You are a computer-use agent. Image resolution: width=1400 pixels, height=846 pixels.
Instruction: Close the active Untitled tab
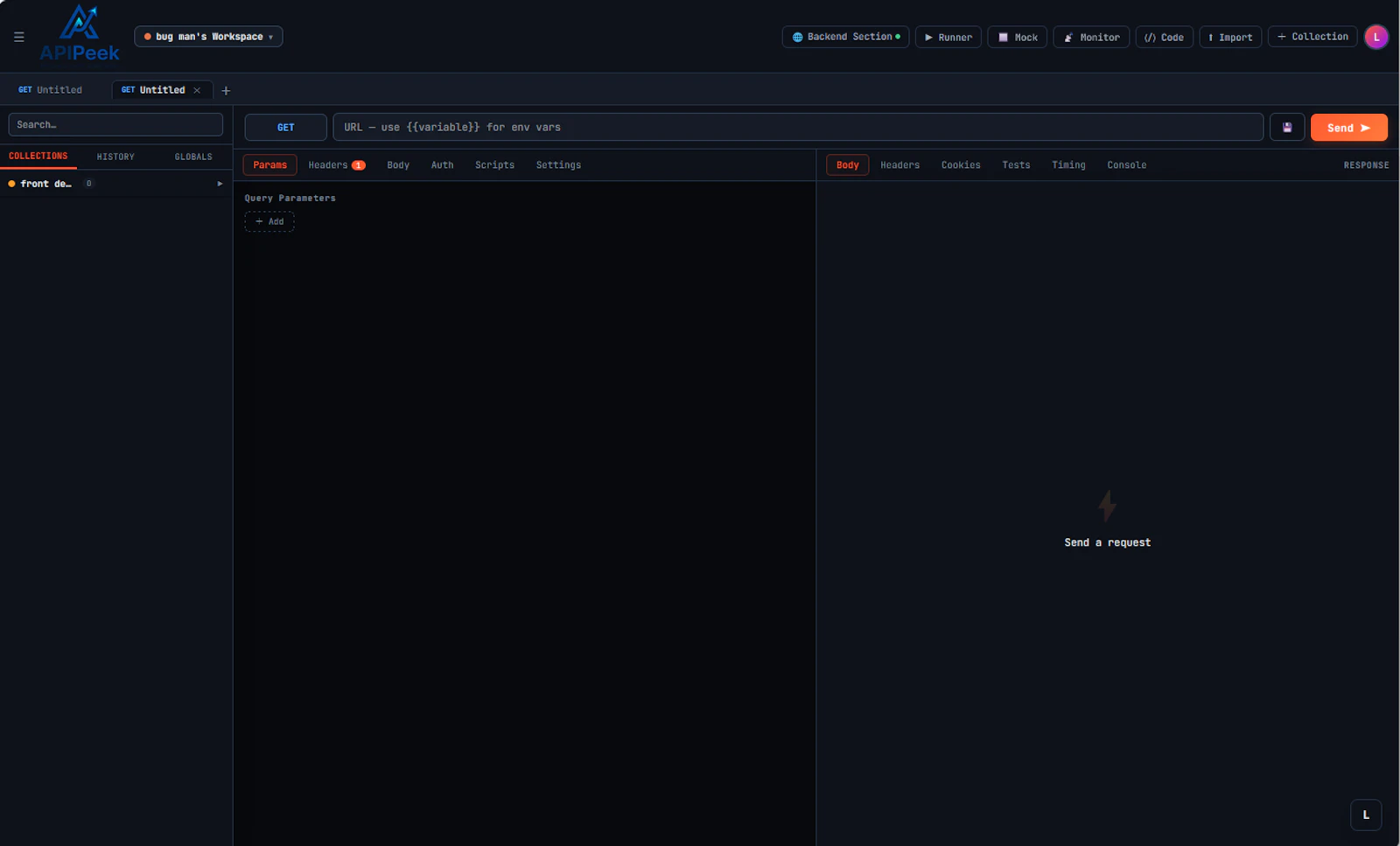pyautogui.click(x=197, y=90)
